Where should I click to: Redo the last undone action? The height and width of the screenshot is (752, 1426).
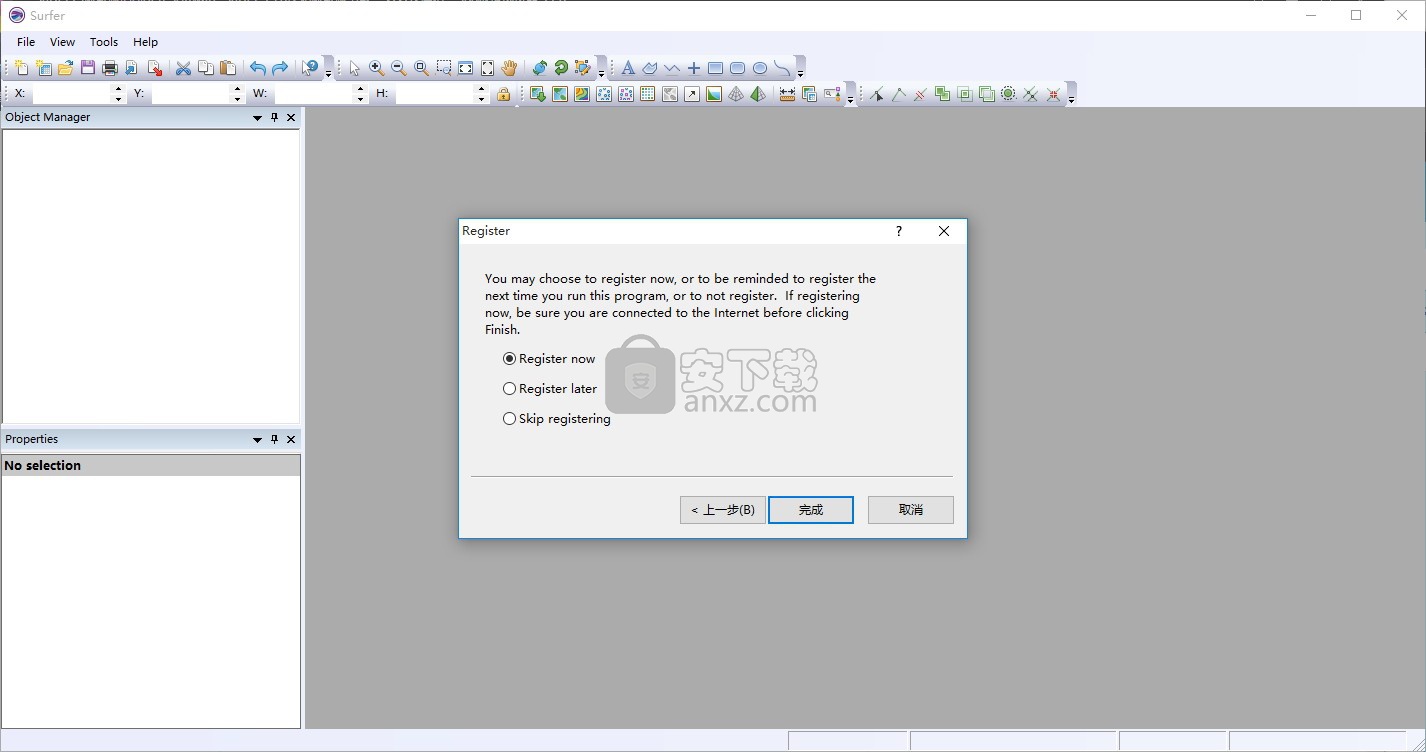pos(280,68)
